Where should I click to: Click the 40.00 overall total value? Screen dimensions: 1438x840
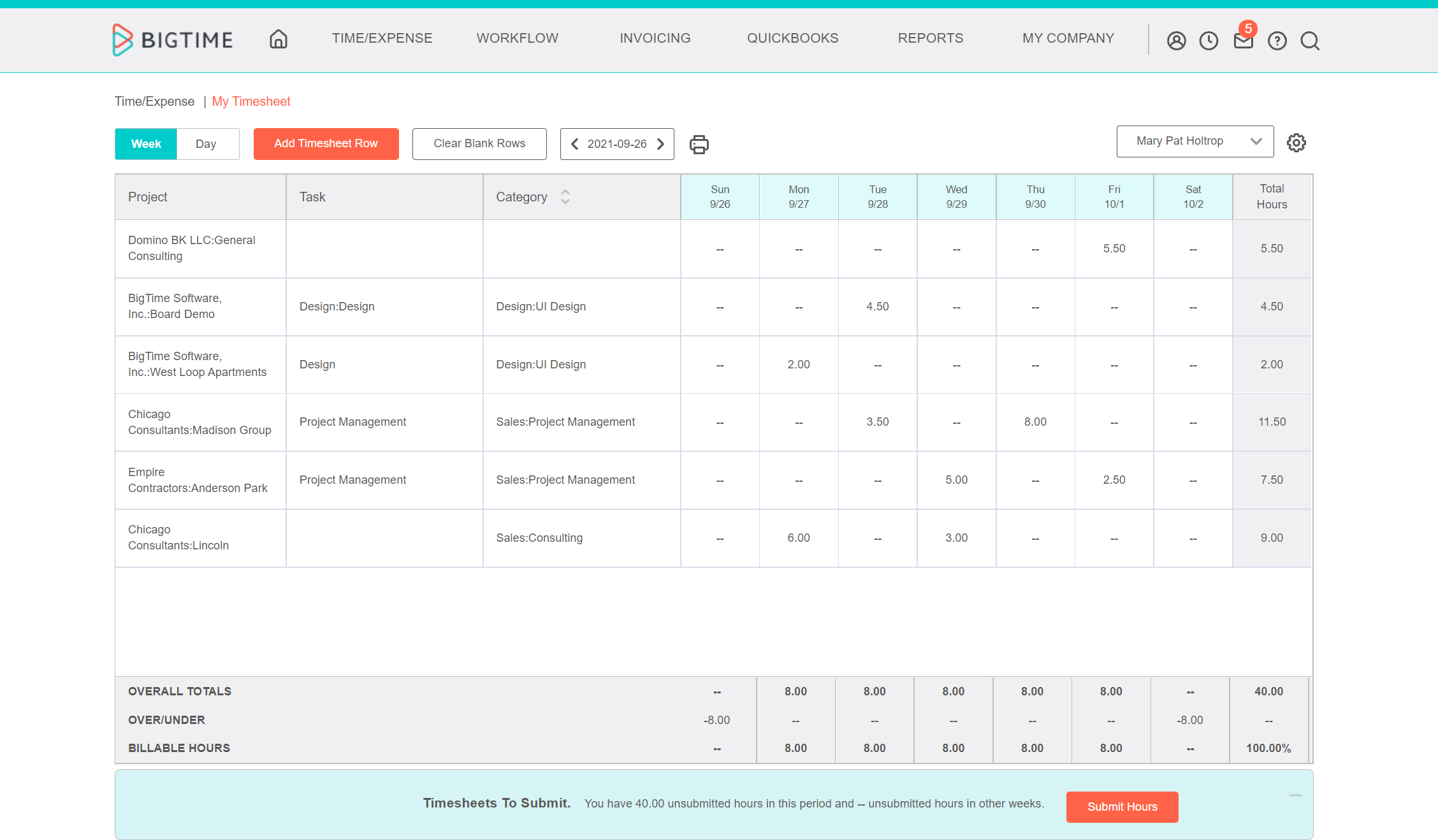click(x=1268, y=692)
